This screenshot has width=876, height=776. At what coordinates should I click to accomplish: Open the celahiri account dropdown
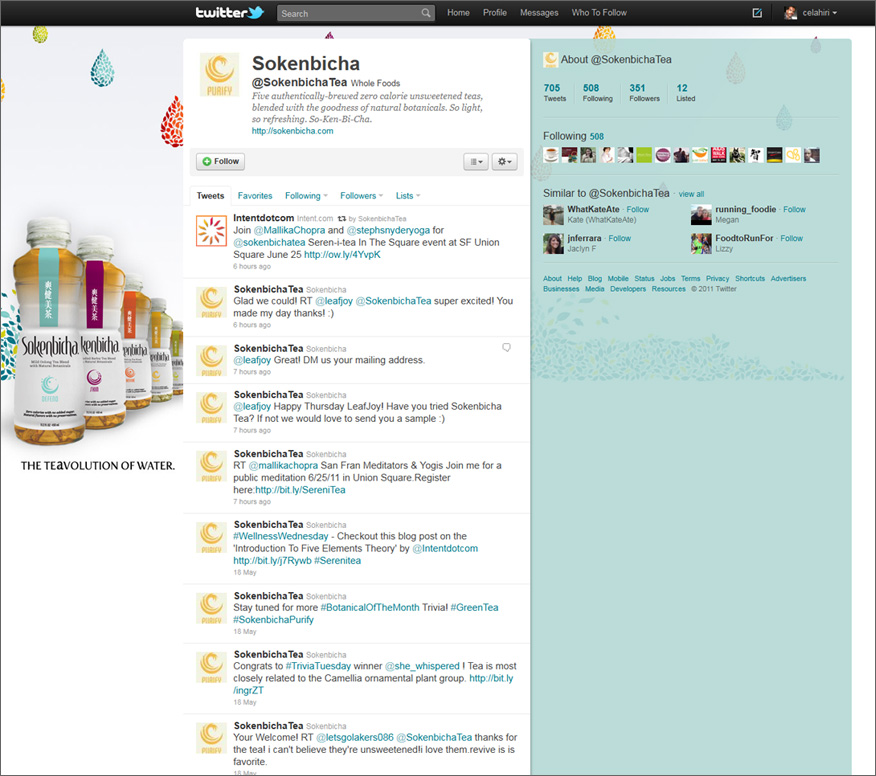point(819,12)
